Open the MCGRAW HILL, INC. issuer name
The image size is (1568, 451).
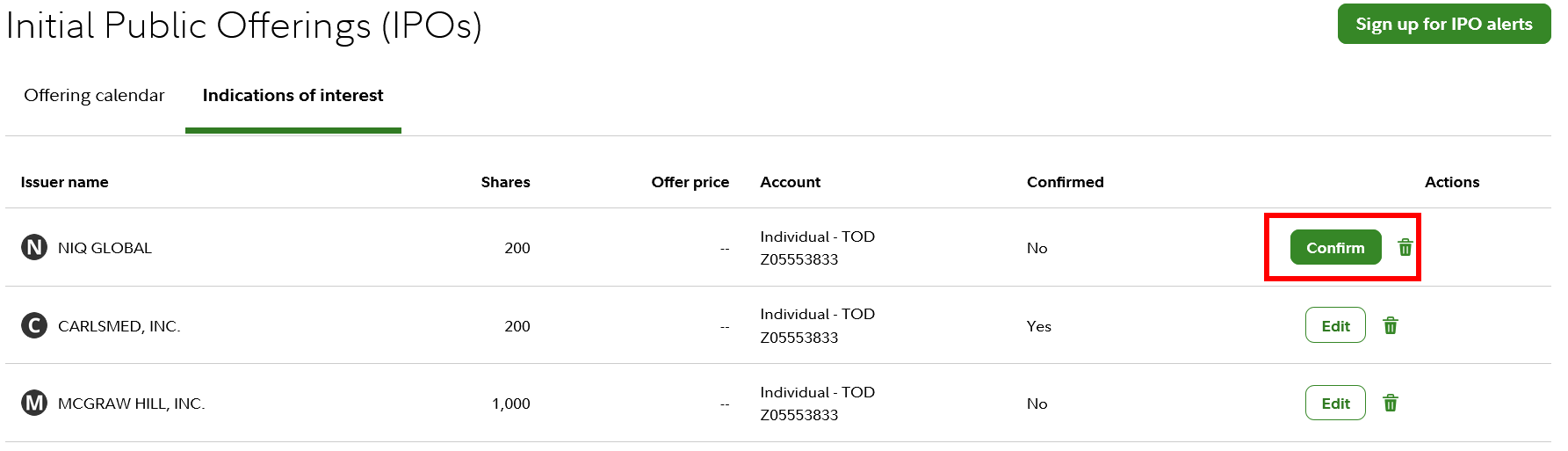pos(131,404)
